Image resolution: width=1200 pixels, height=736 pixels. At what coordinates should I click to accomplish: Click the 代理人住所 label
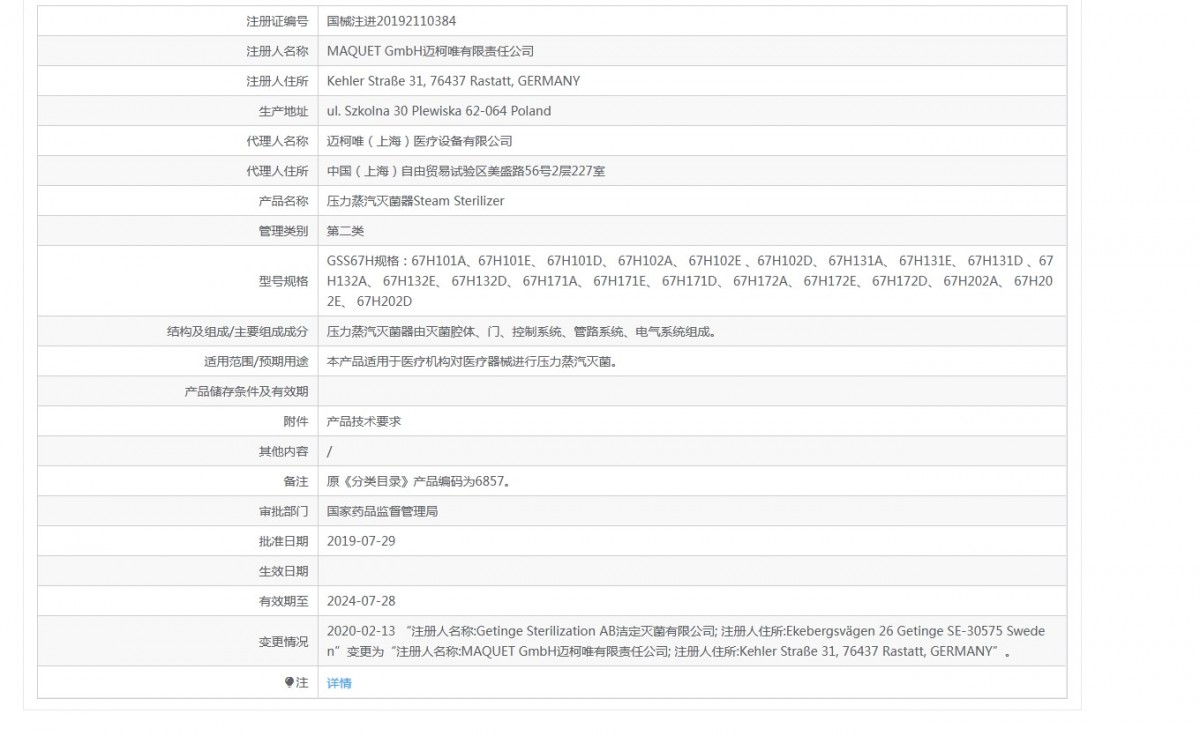point(277,171)
